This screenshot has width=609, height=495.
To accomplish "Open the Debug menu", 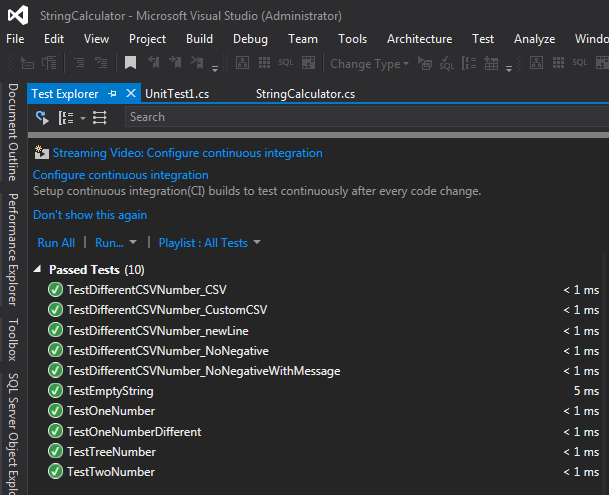I will (250, 39).
